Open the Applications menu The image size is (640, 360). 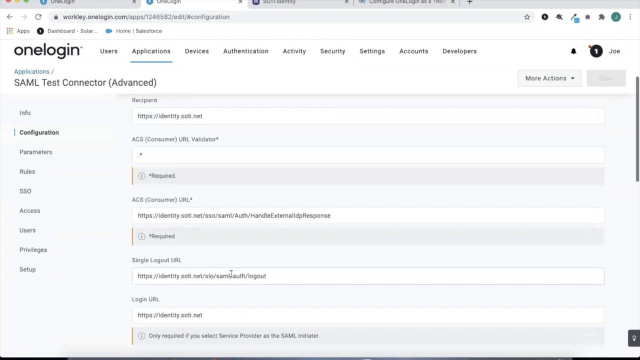click(x=151, y=51)
